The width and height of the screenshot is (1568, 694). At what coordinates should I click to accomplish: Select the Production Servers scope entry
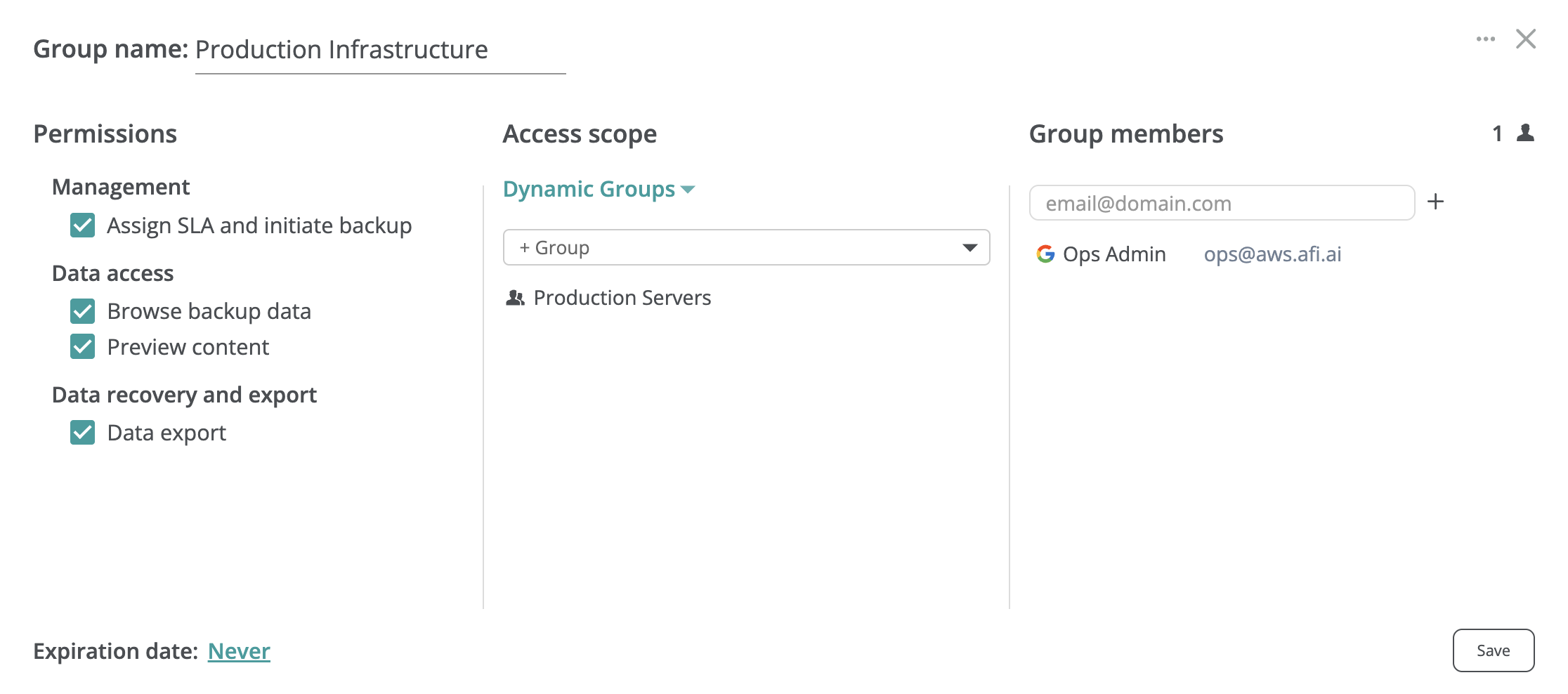622,298
